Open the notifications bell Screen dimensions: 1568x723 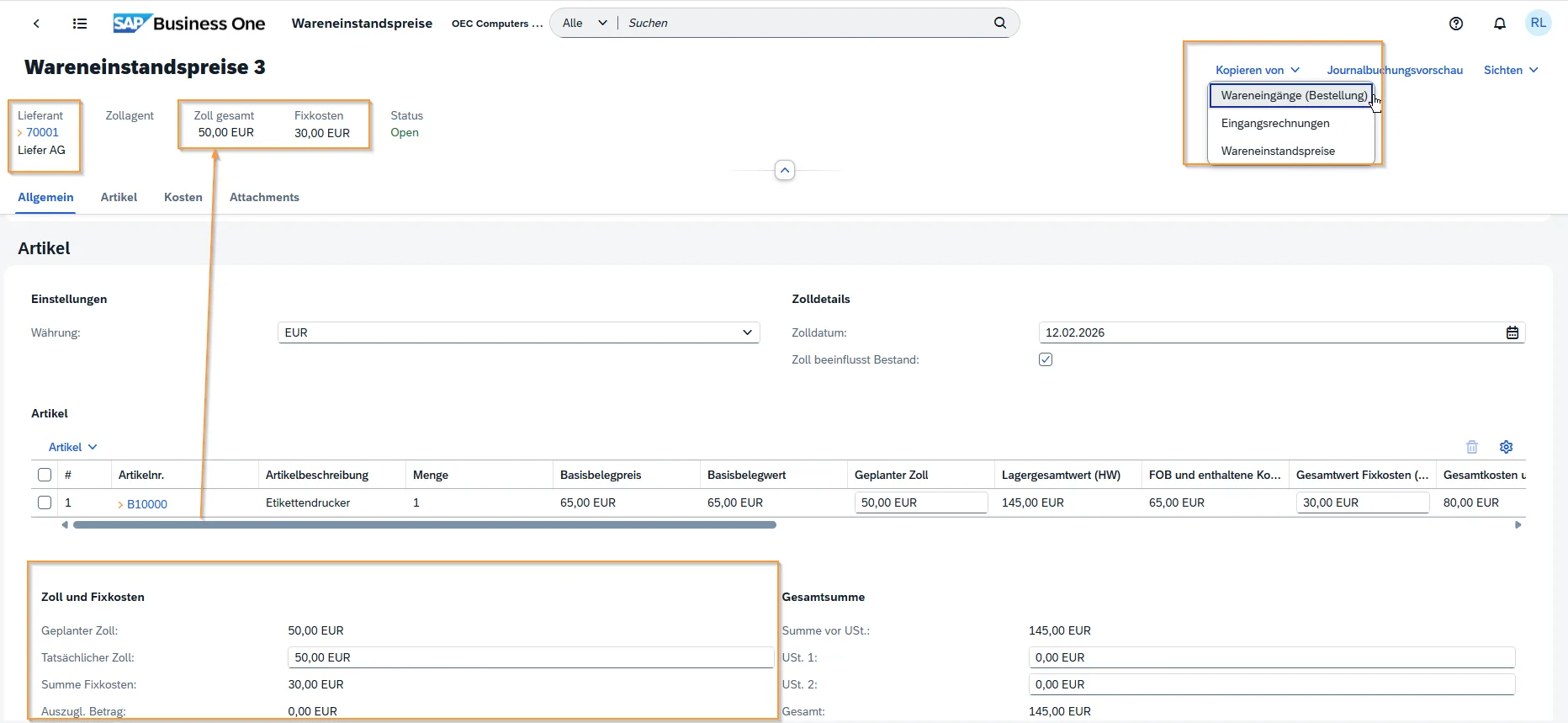[x=1499, y=24]
